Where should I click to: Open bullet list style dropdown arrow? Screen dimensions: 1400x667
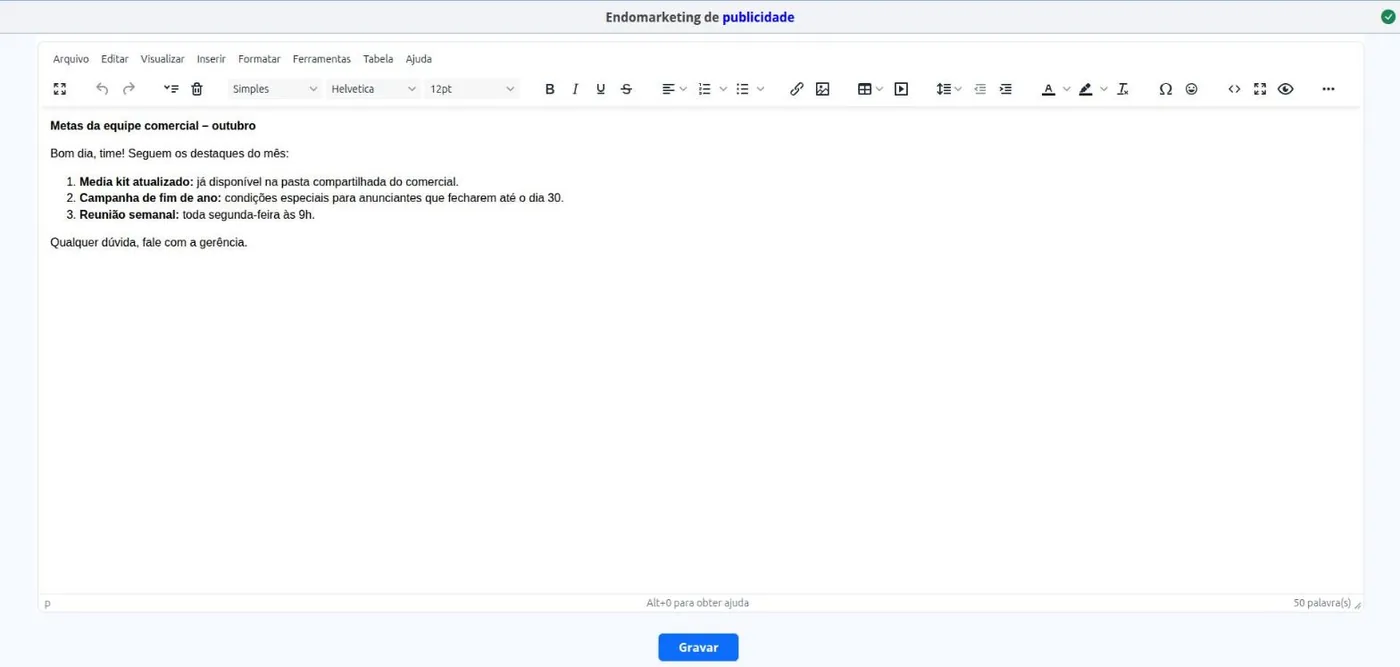pos(761,89)
